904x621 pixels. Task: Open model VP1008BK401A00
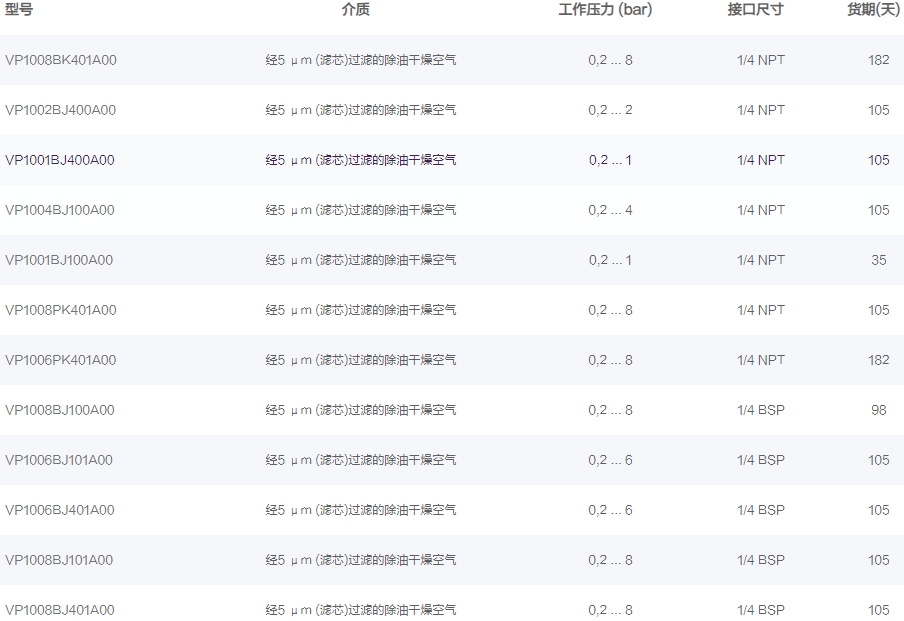pyautogui.click(x=61, y=60)
